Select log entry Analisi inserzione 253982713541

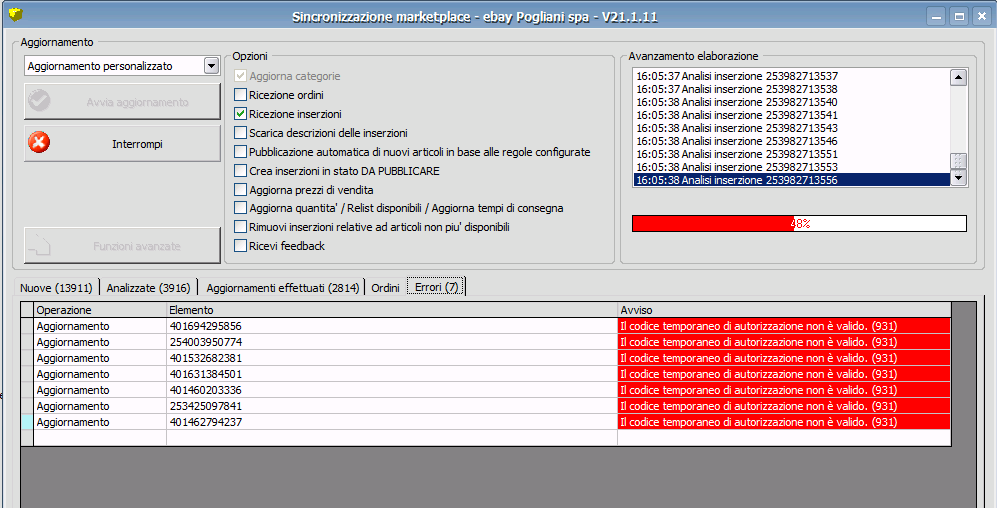pyautogui.click(x=792, y=115)
